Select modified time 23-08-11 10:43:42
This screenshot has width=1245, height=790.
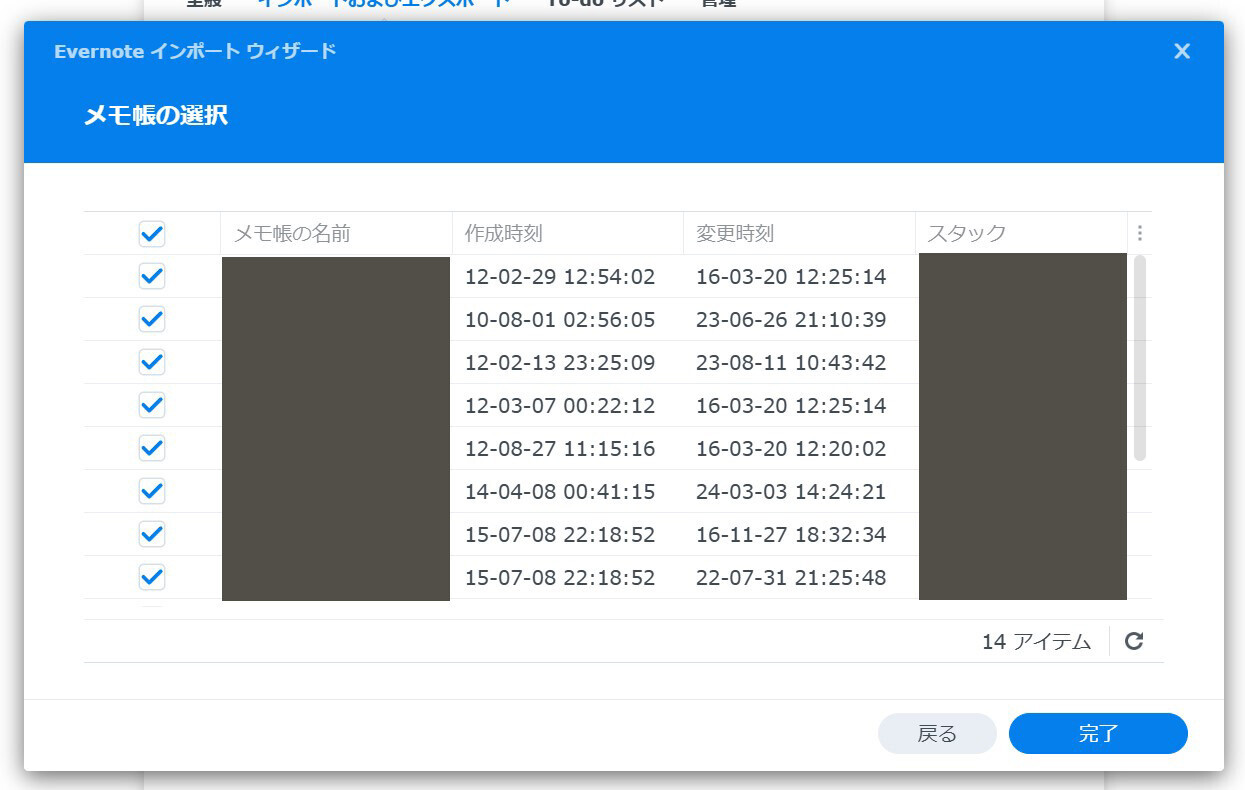tap(791, 363)
